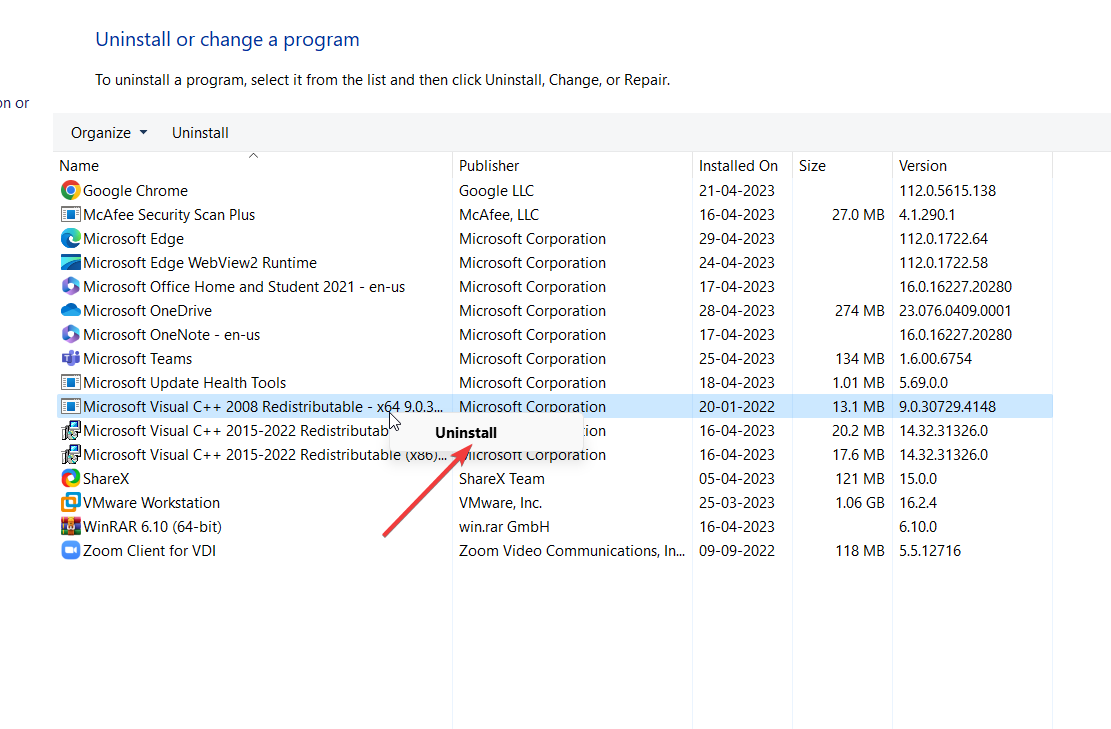The image size is (1111, 729).
Task: Click the size value "121 MB"
Action: pos(859,479)
